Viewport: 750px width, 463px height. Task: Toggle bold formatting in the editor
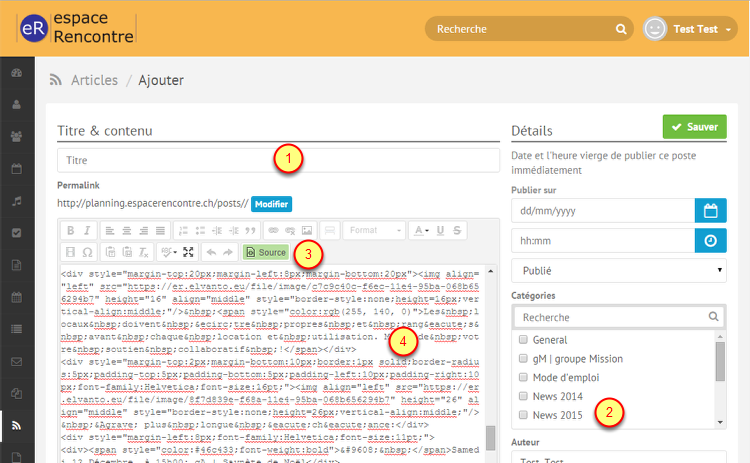point(71,230)
